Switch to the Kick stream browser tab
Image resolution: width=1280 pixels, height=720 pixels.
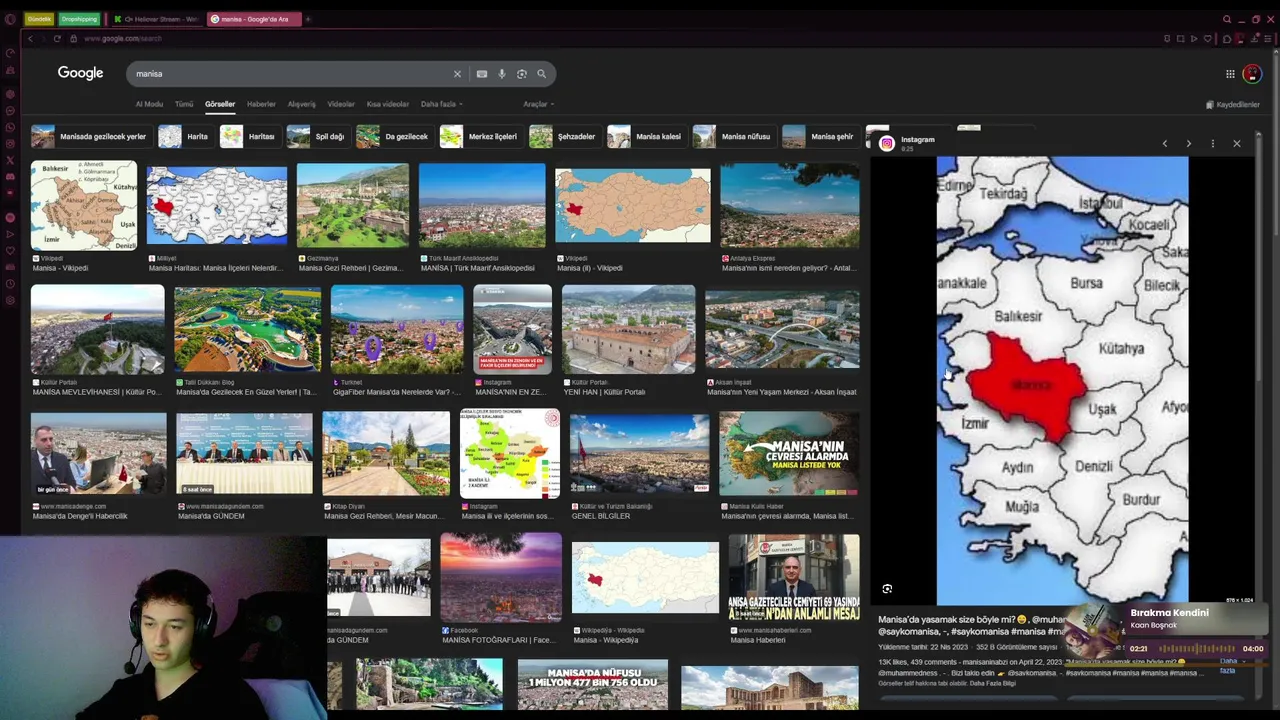[156, 19]
